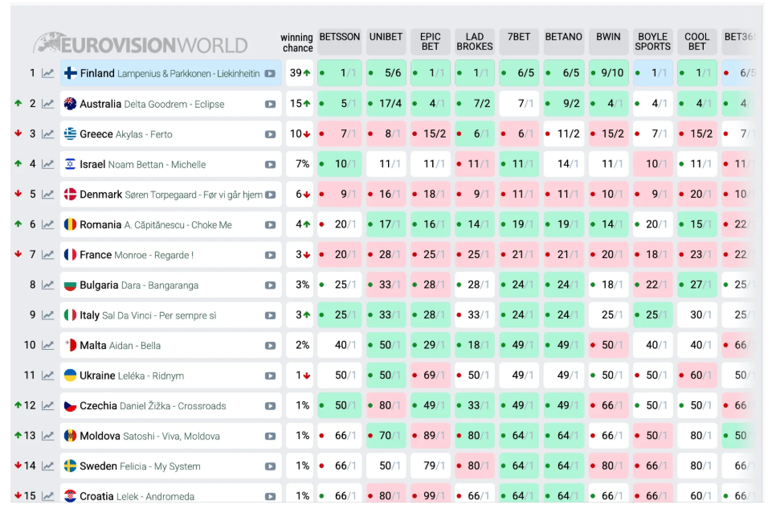Play the video for Australia's Eclipse
The image size is (780, 513).
(270, 104)
